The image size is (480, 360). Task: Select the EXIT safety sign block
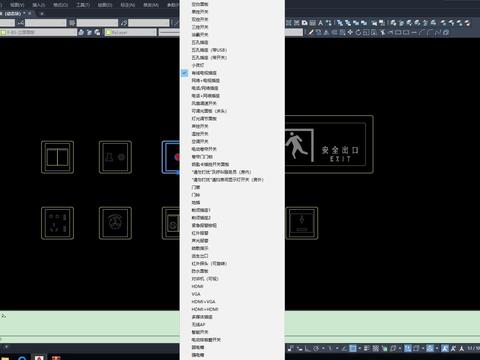pyautogui.click(x=329, y=144)
